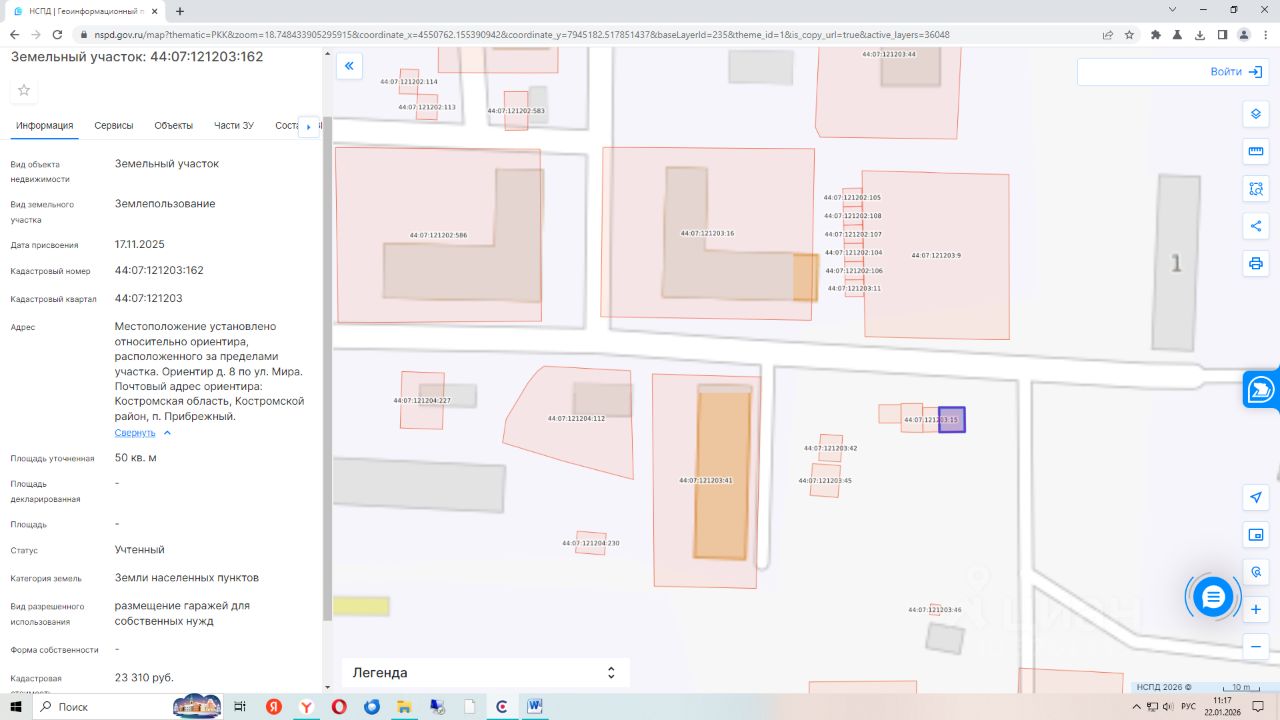Image resolution: width=1280 pixels, height=720 pixels.
Task: Open the blue side widget tab
Action: pyautogui.click(x=1262, y=389)
